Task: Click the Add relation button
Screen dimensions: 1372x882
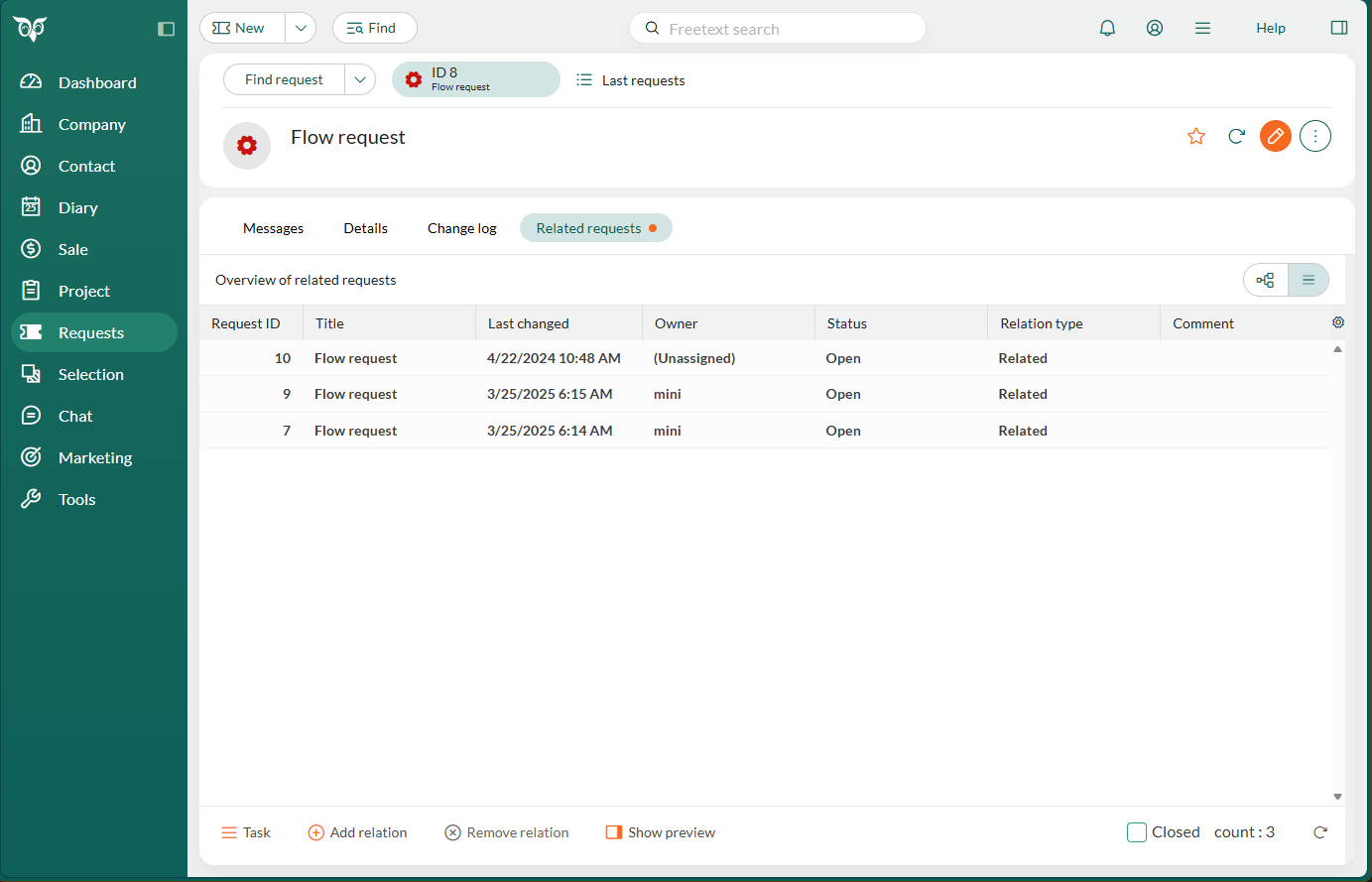Action: pos(357,832)
